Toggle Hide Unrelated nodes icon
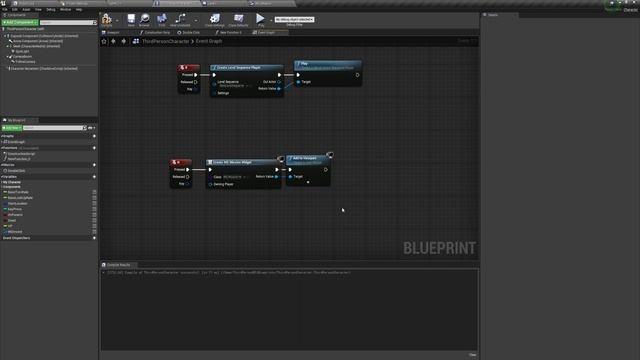 (180, 19)
